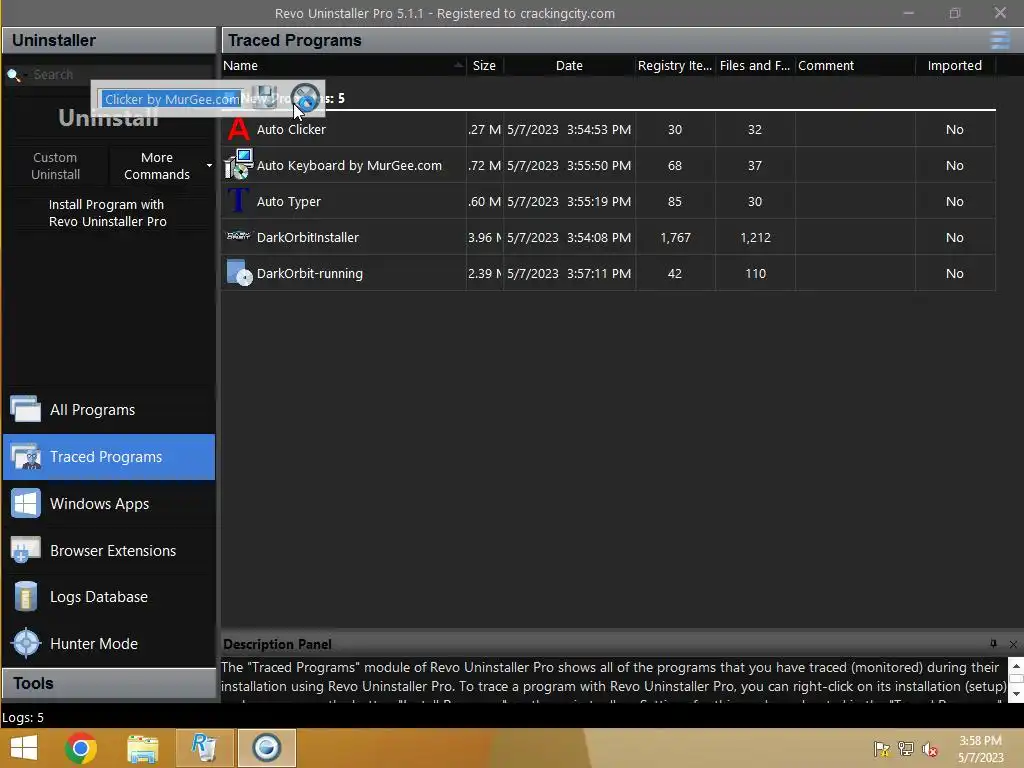This screenshot has width=1024, height=768.
Task: Expand the Tools section header
Action: (x=108, y=683)
